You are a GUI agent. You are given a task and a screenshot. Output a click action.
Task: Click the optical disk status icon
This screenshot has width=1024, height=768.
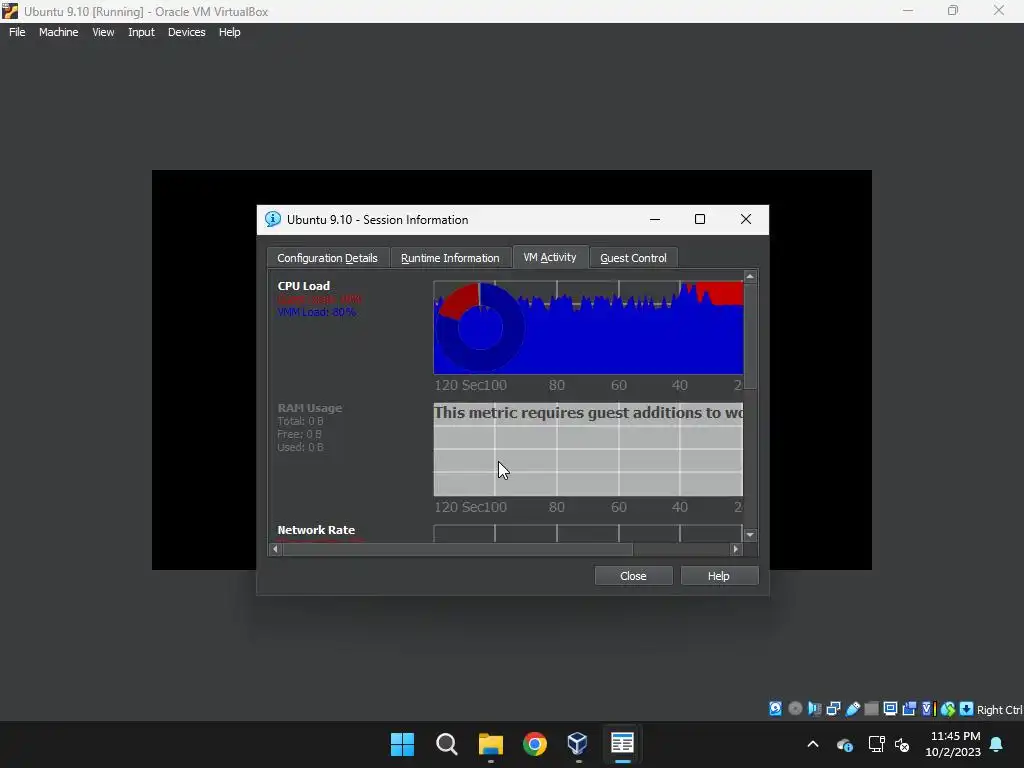795,709
